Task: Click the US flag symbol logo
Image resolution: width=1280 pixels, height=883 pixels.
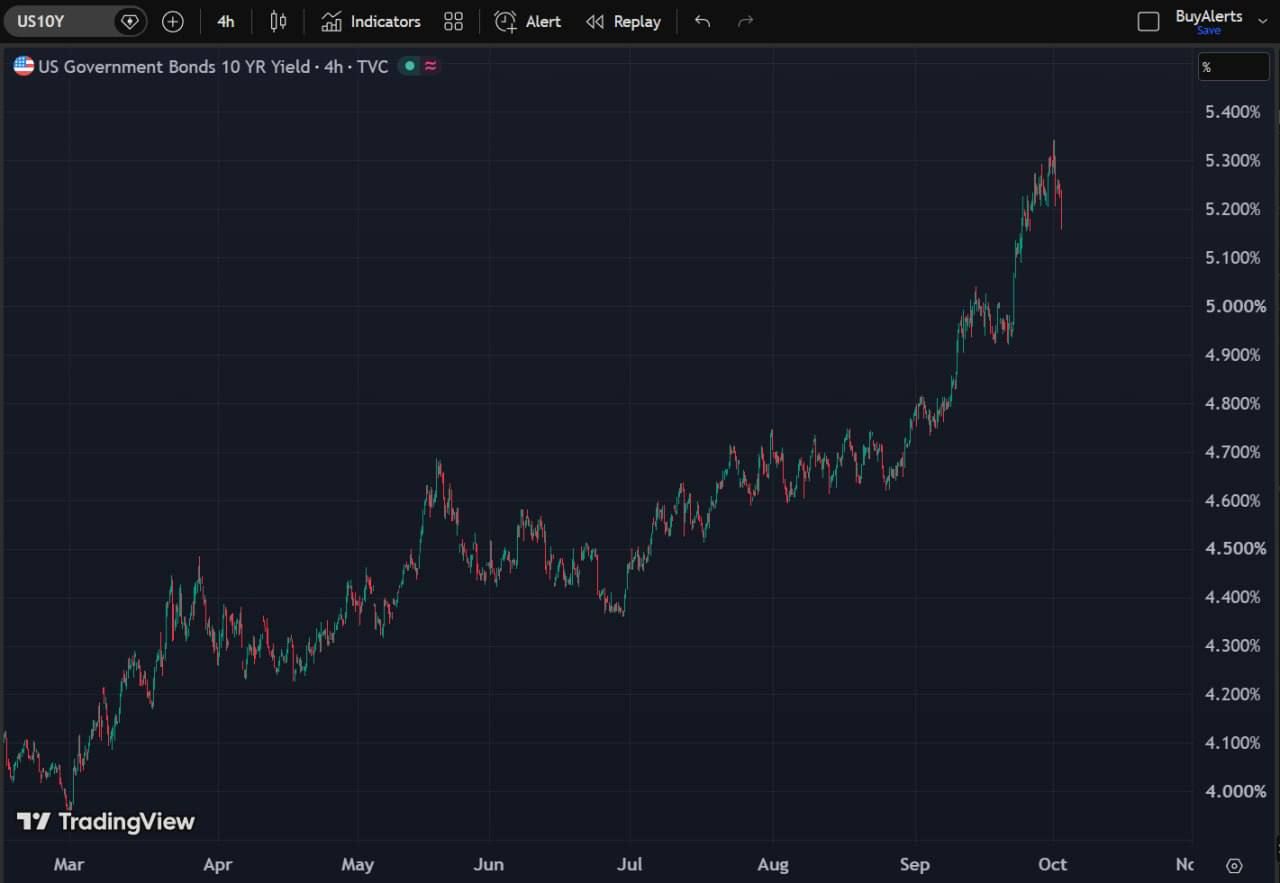Action: point(23,67)
